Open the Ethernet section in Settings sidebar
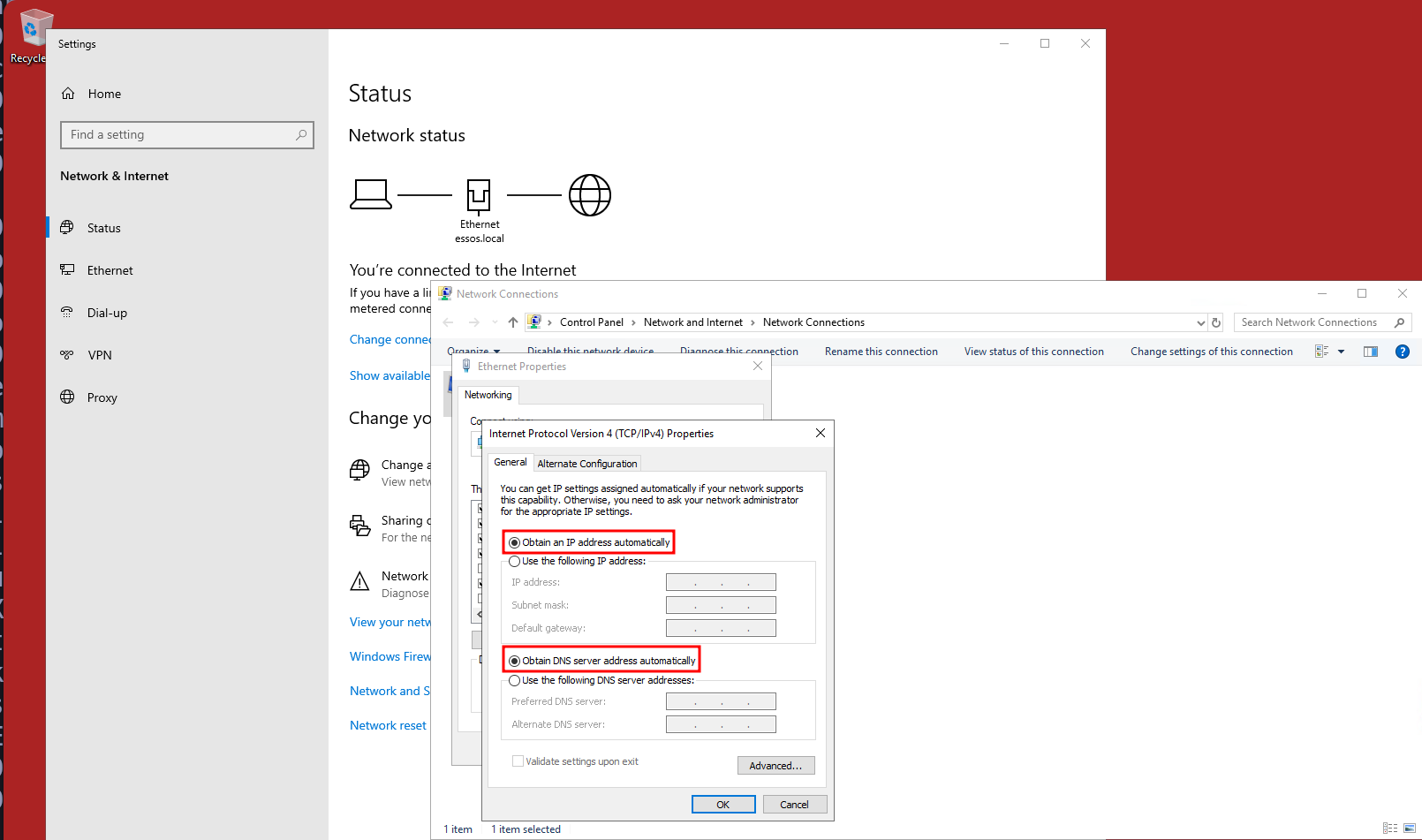Image resolution: width=1422 pixels, height=840 pixels. pyautogui.click(x=110, y=270)
